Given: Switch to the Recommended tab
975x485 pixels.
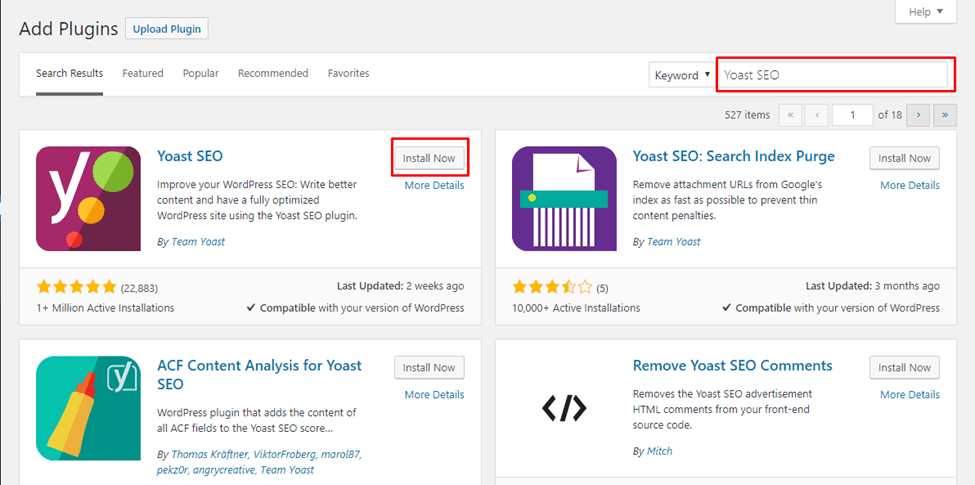Looking at the screenshot, I should point(273,73).
